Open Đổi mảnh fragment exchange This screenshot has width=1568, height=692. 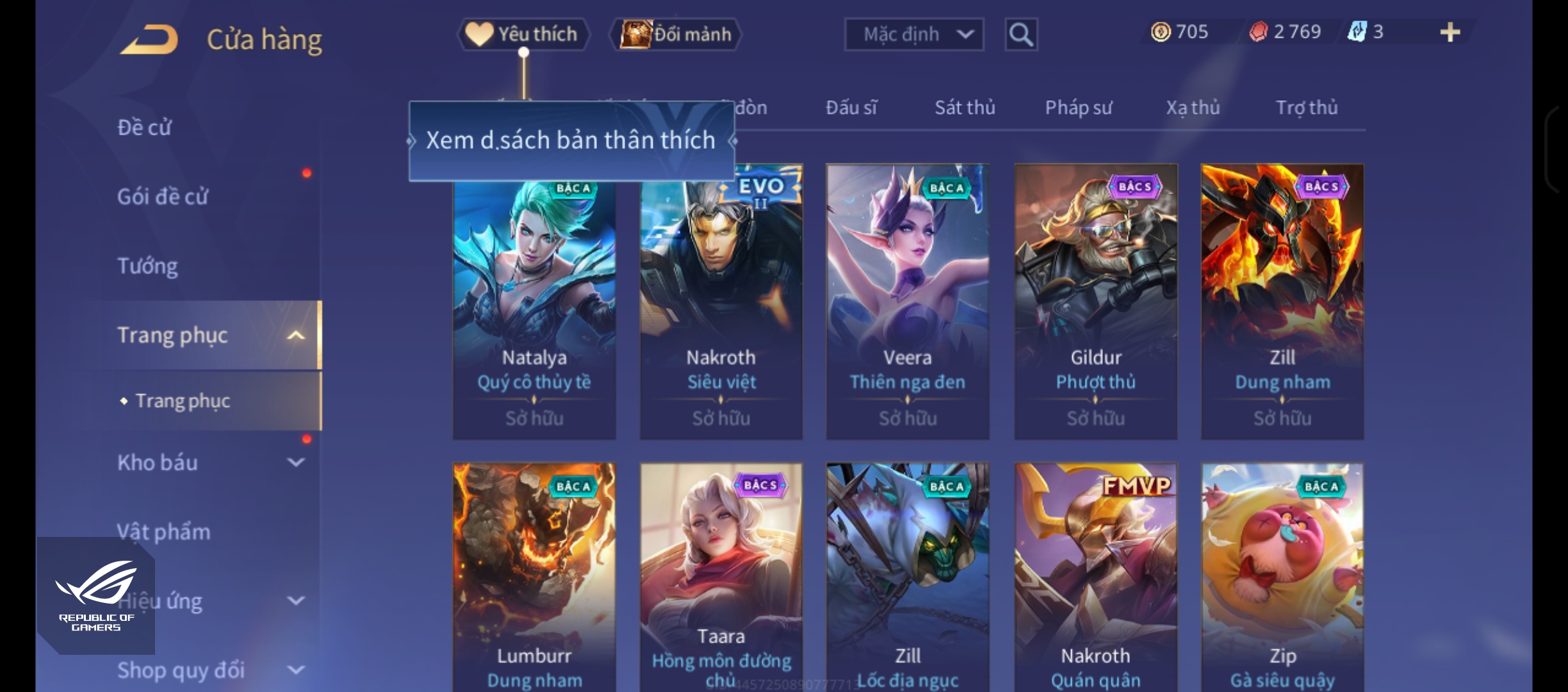[675, 34]
